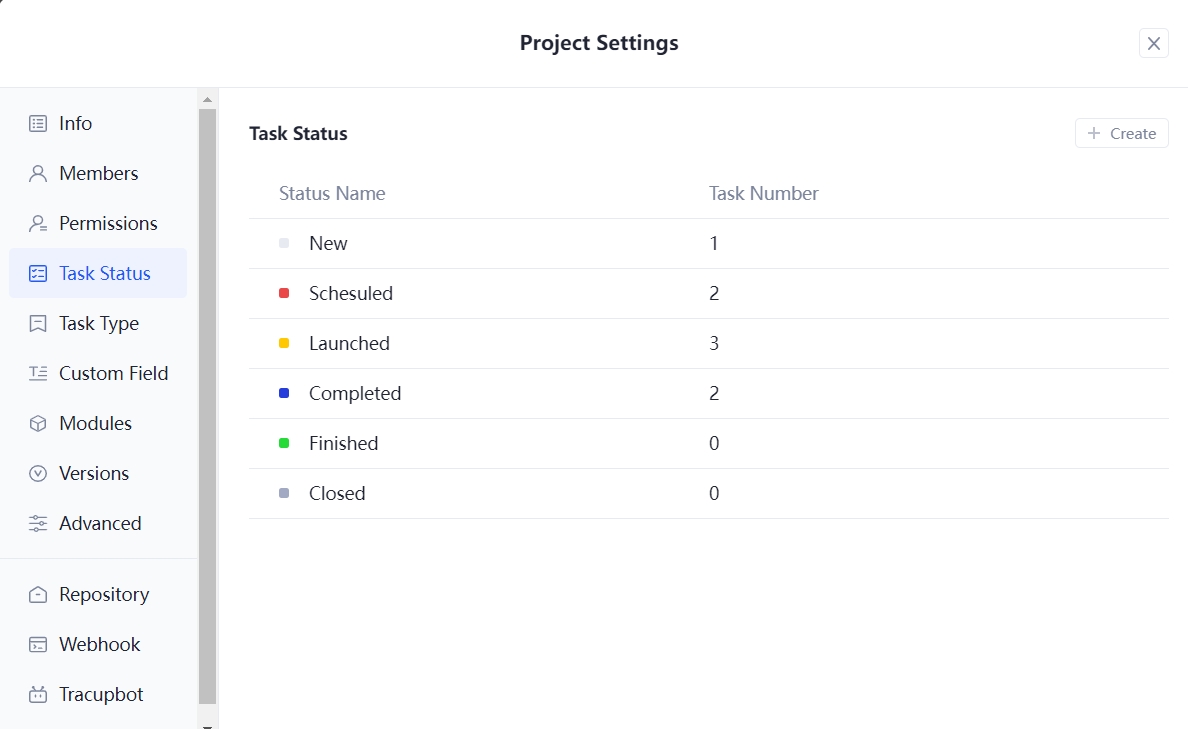1188x729 pixels.
Task: Switch to the Advanced settings section
Action: pos(100,523)
